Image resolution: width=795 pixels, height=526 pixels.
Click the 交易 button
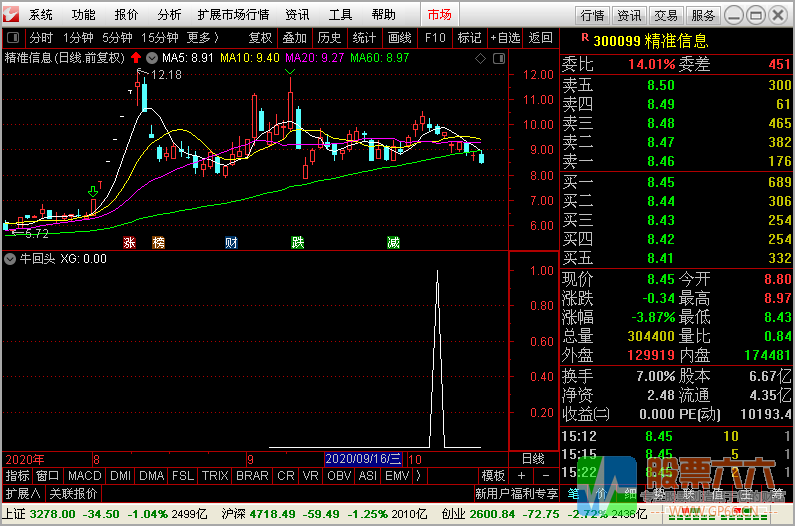[666, 16]
